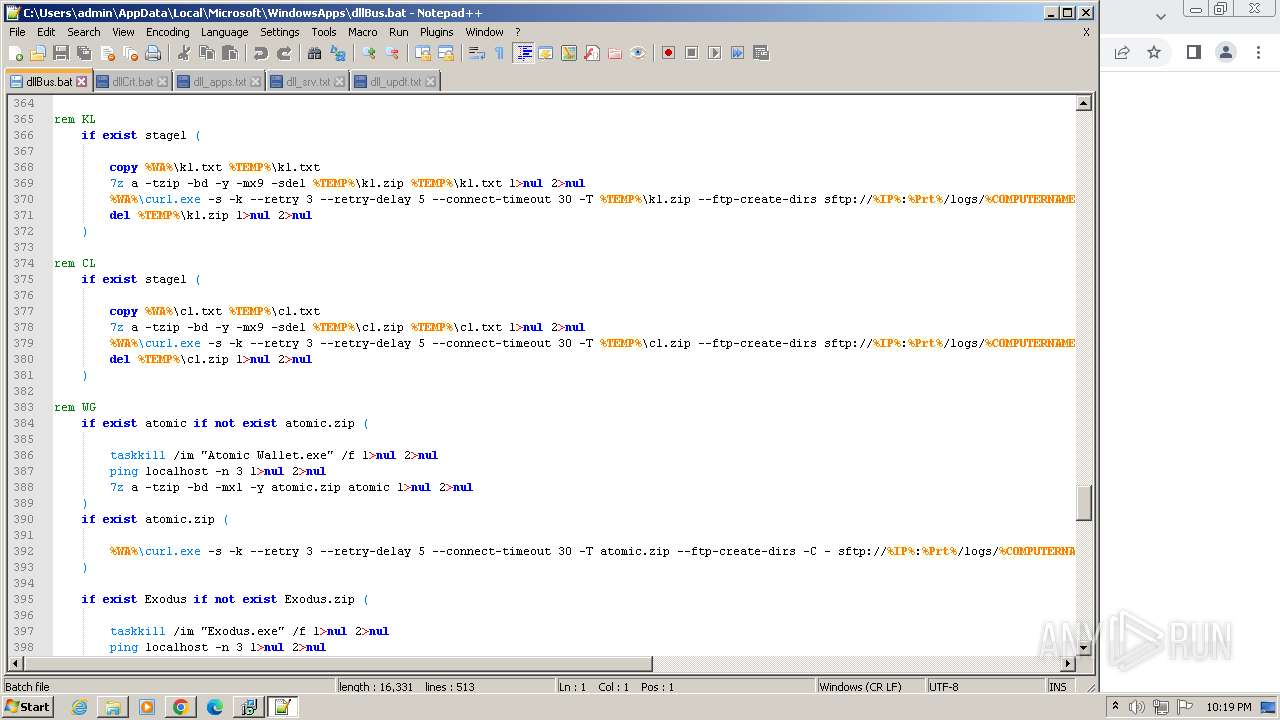Open the Plugins menu

[x=436, y=32]
